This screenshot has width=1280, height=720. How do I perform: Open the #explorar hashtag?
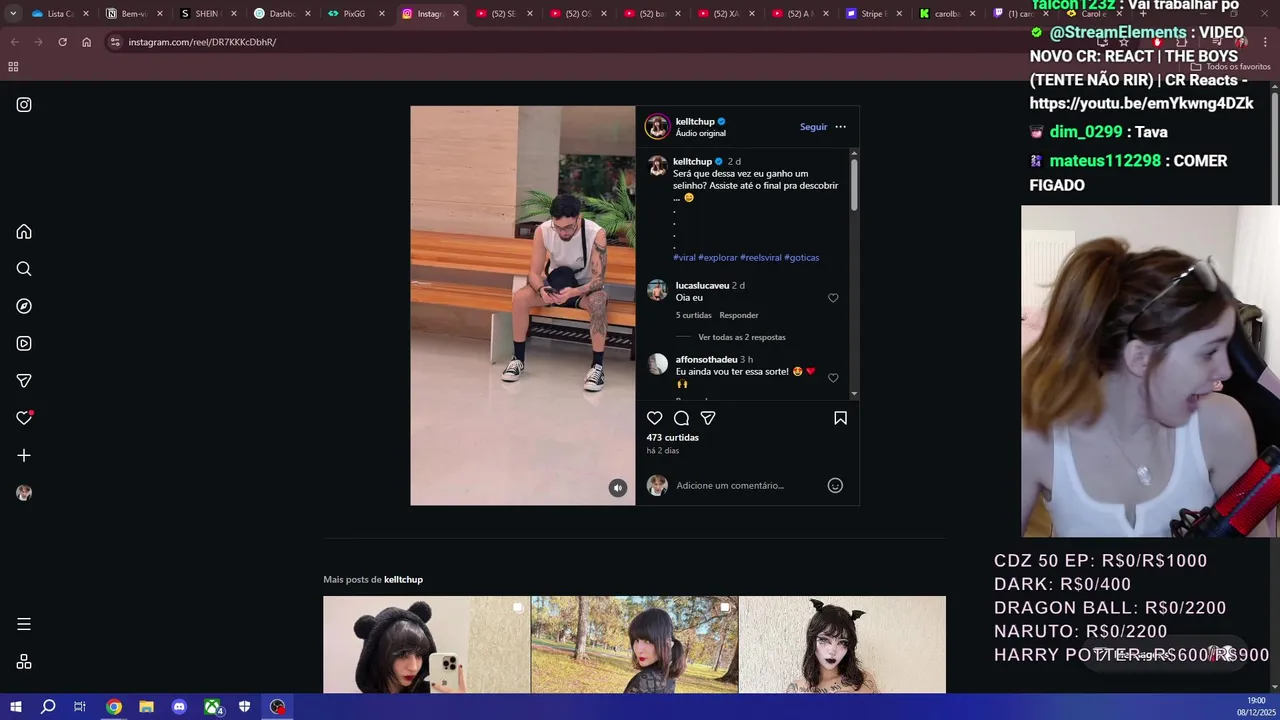pyautogui.click(x=718, y=257)
